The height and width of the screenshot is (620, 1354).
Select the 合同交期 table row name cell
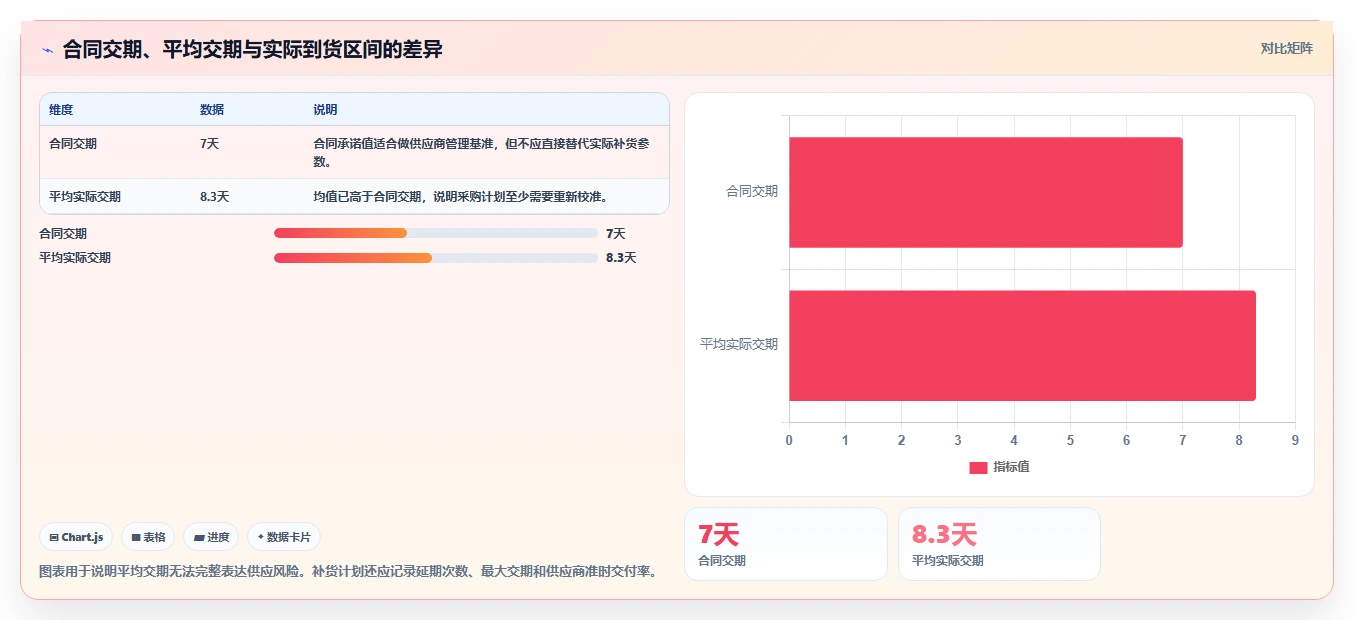[x=73, y=143]
